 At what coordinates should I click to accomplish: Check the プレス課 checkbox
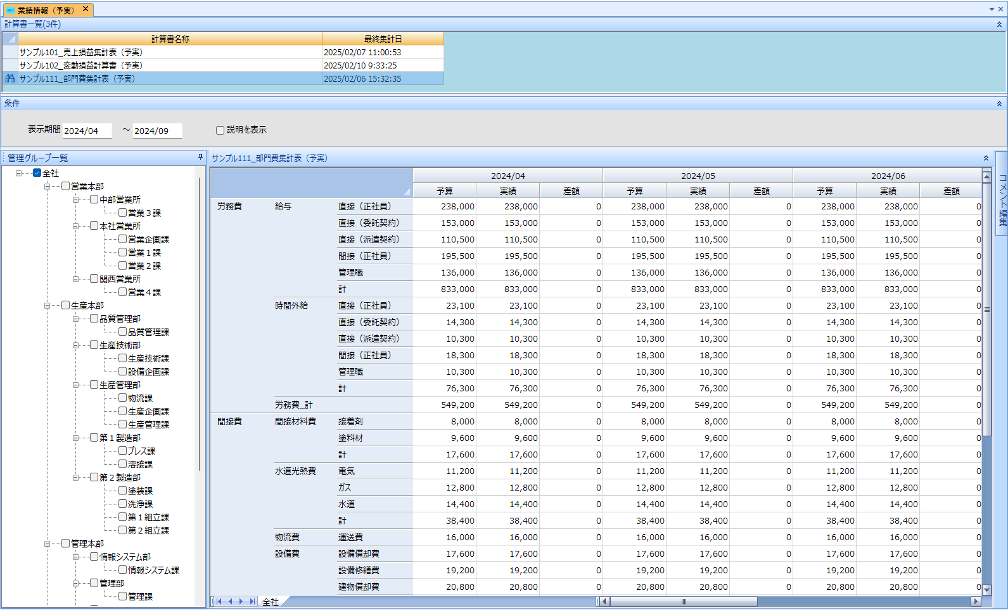pos(122,451)
